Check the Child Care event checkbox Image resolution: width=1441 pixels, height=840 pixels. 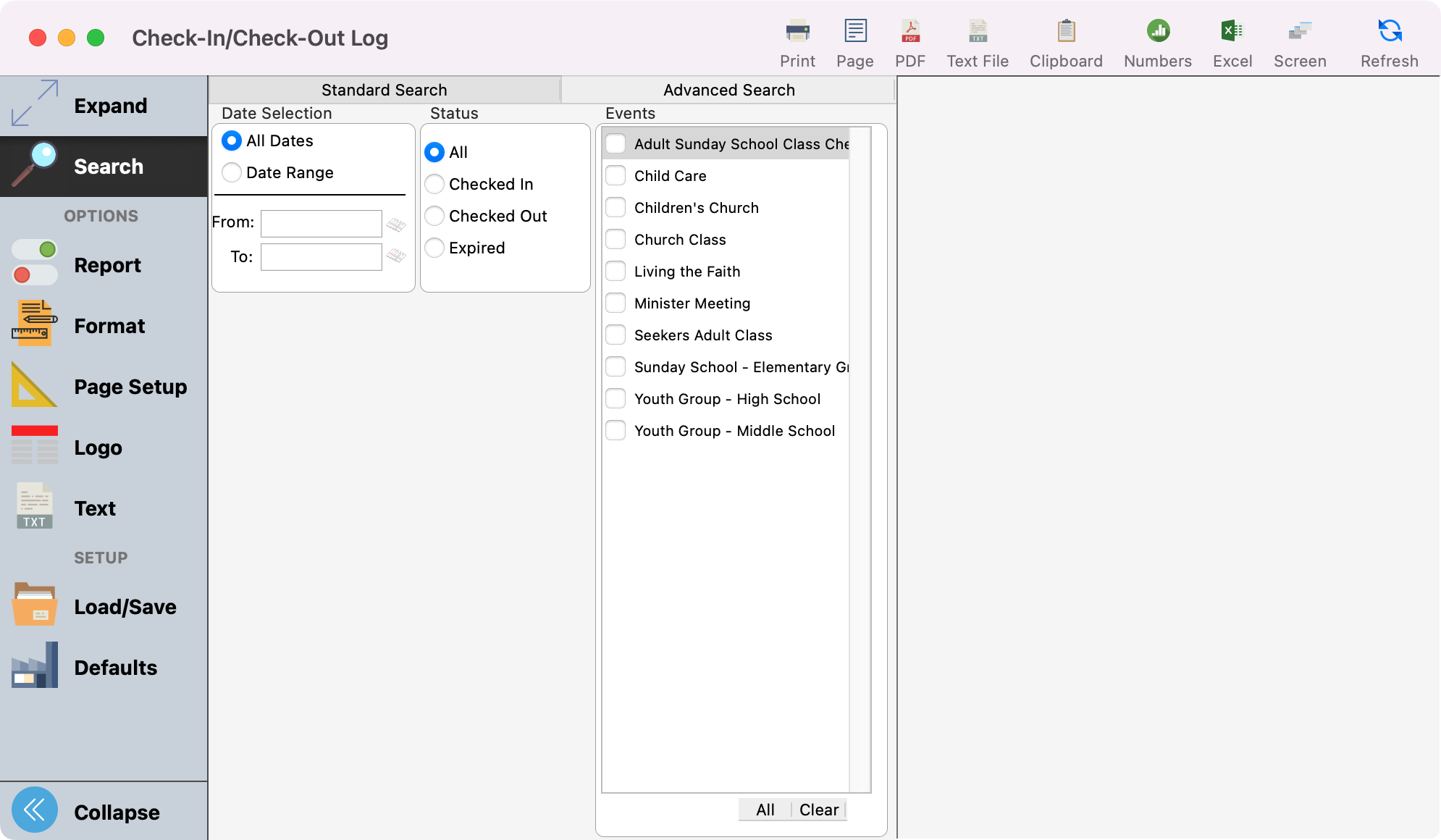(616, 176)
